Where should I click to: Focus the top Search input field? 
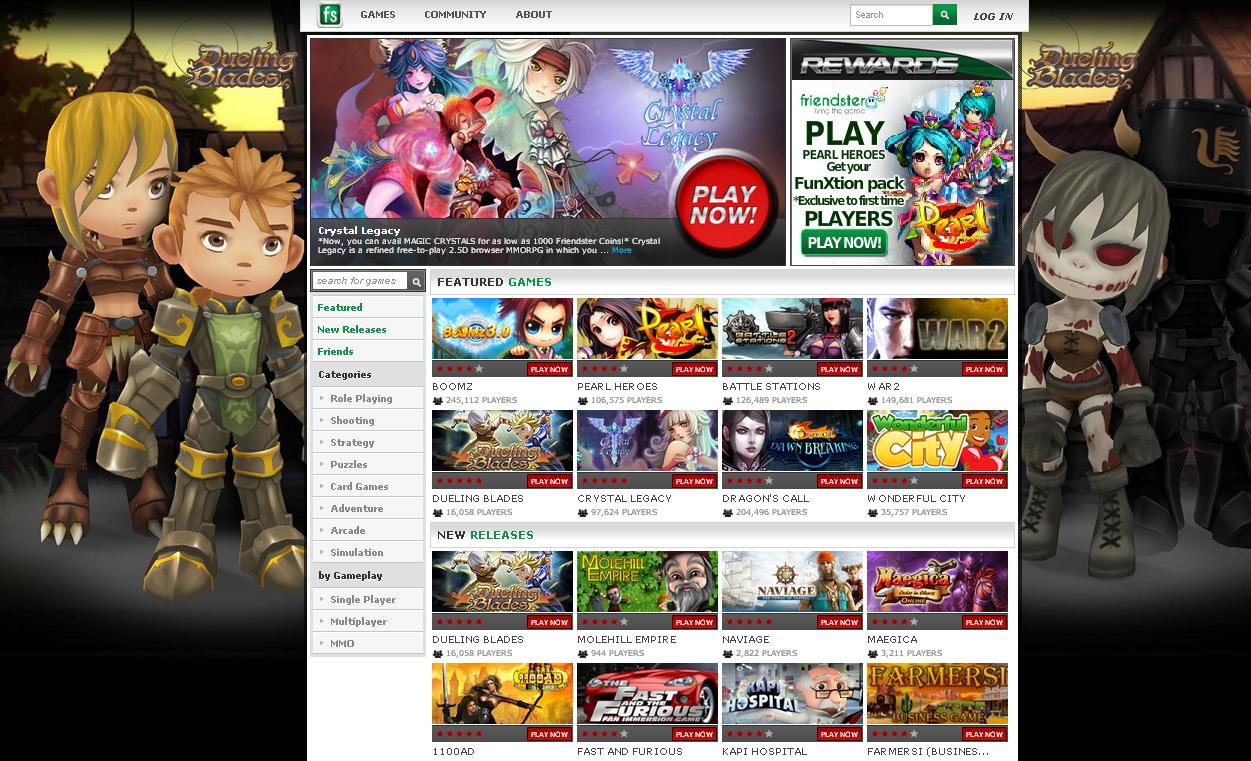click(x=891, y=15)
